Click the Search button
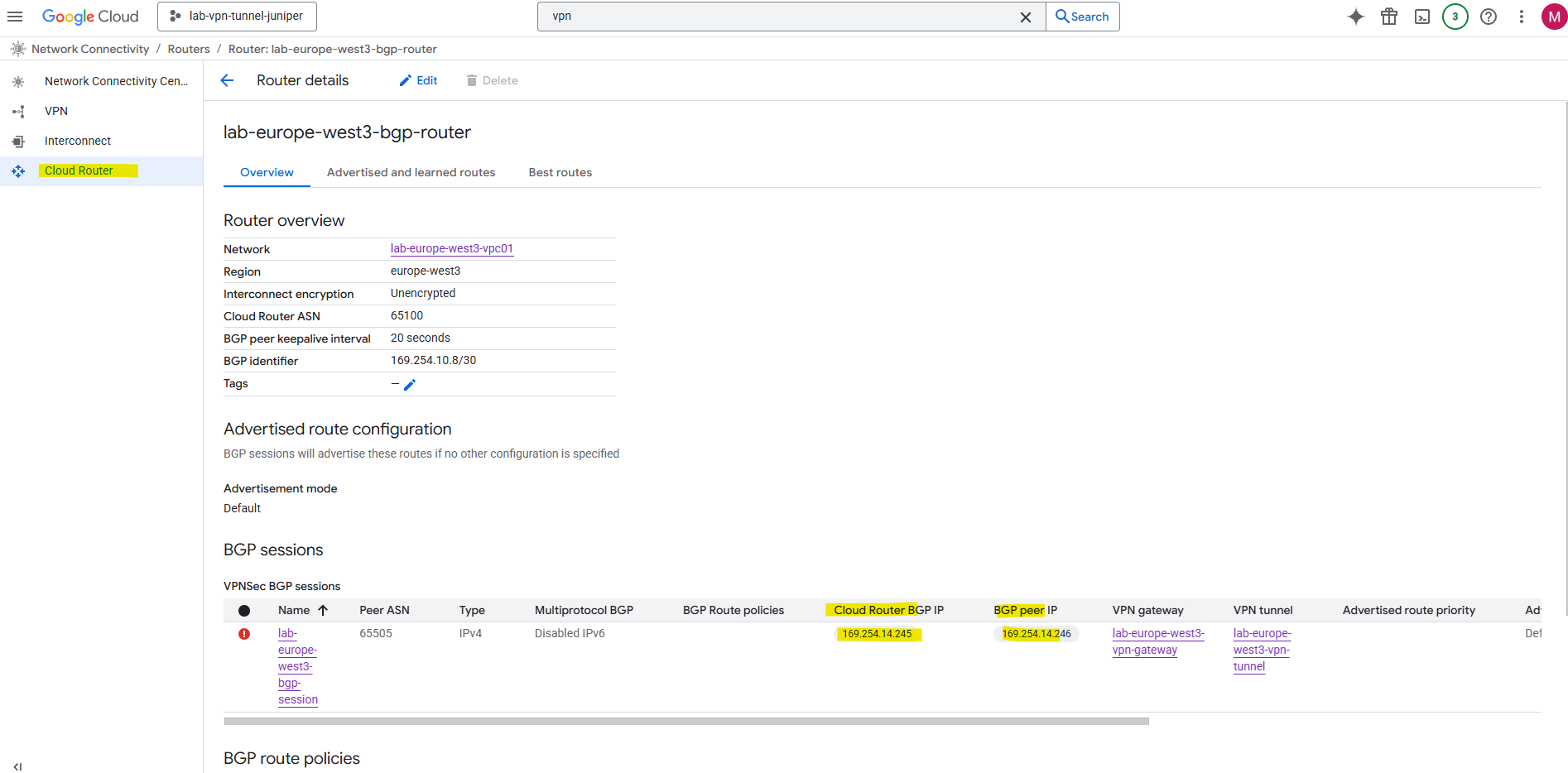This screenshot has height=773, width=1568. click(1083, 17)
